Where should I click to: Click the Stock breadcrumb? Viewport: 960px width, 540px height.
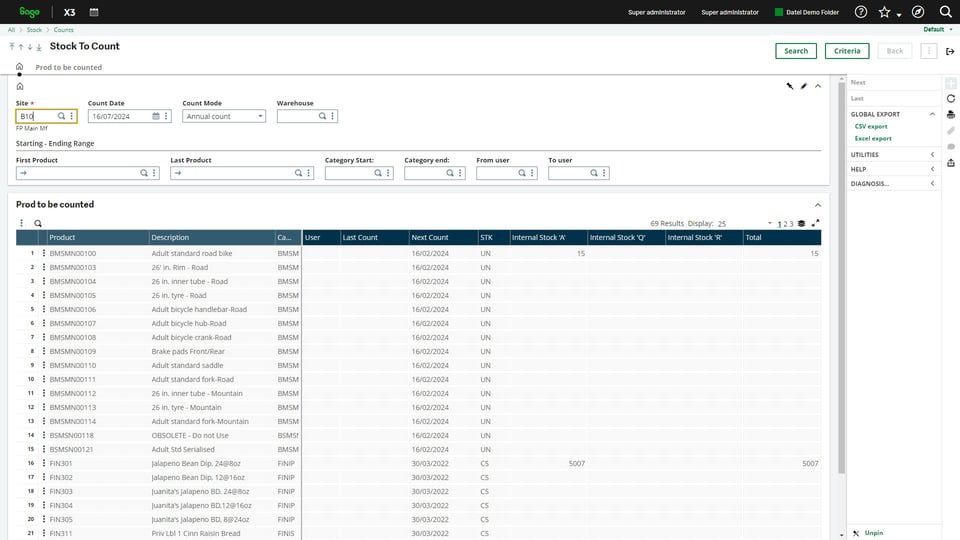(34, 29)
